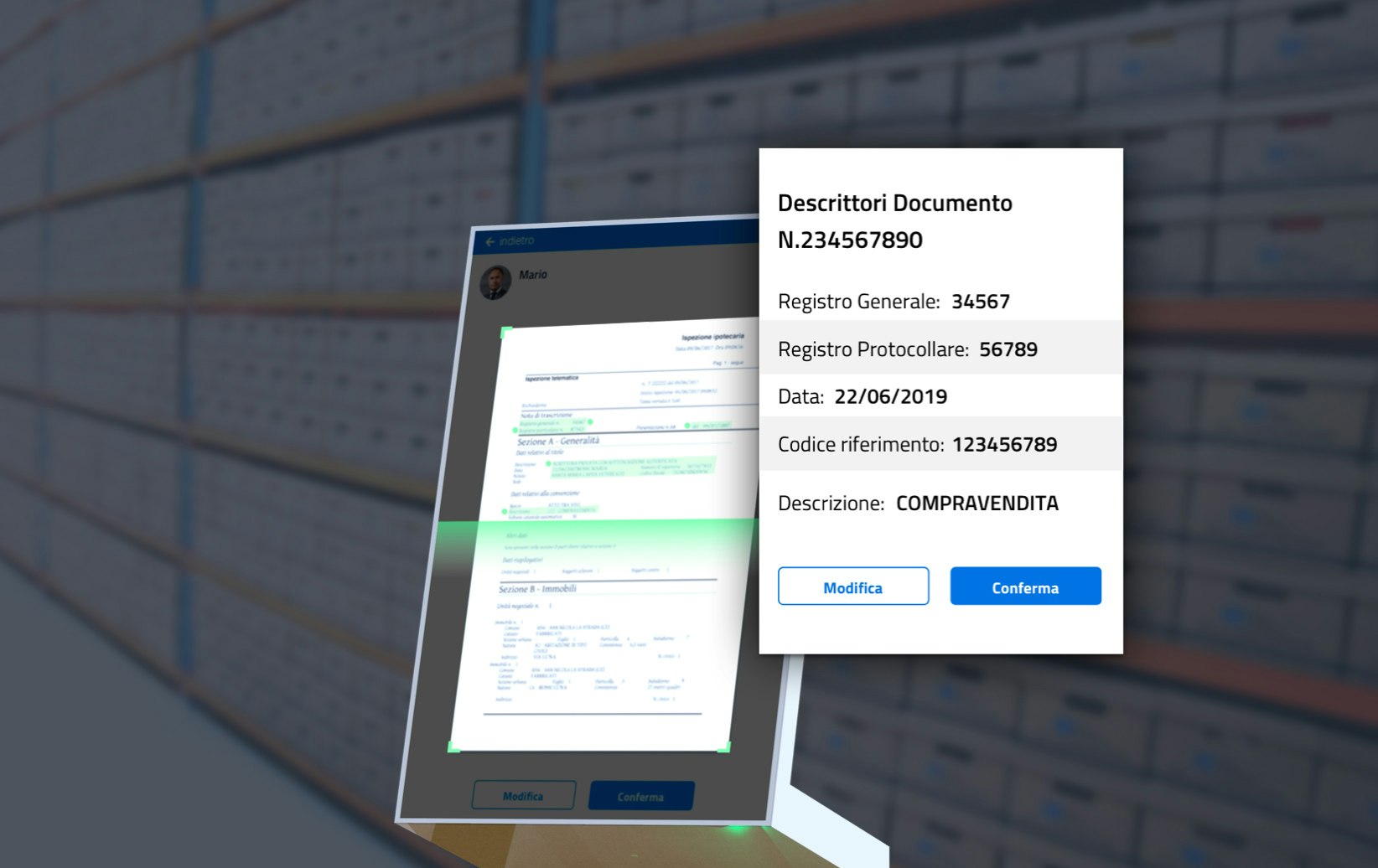Open Mario's profile avatar on the tablet
The height and width of the screenshot is (868, 1378).
pyautogui.click(x=495, y=282)
